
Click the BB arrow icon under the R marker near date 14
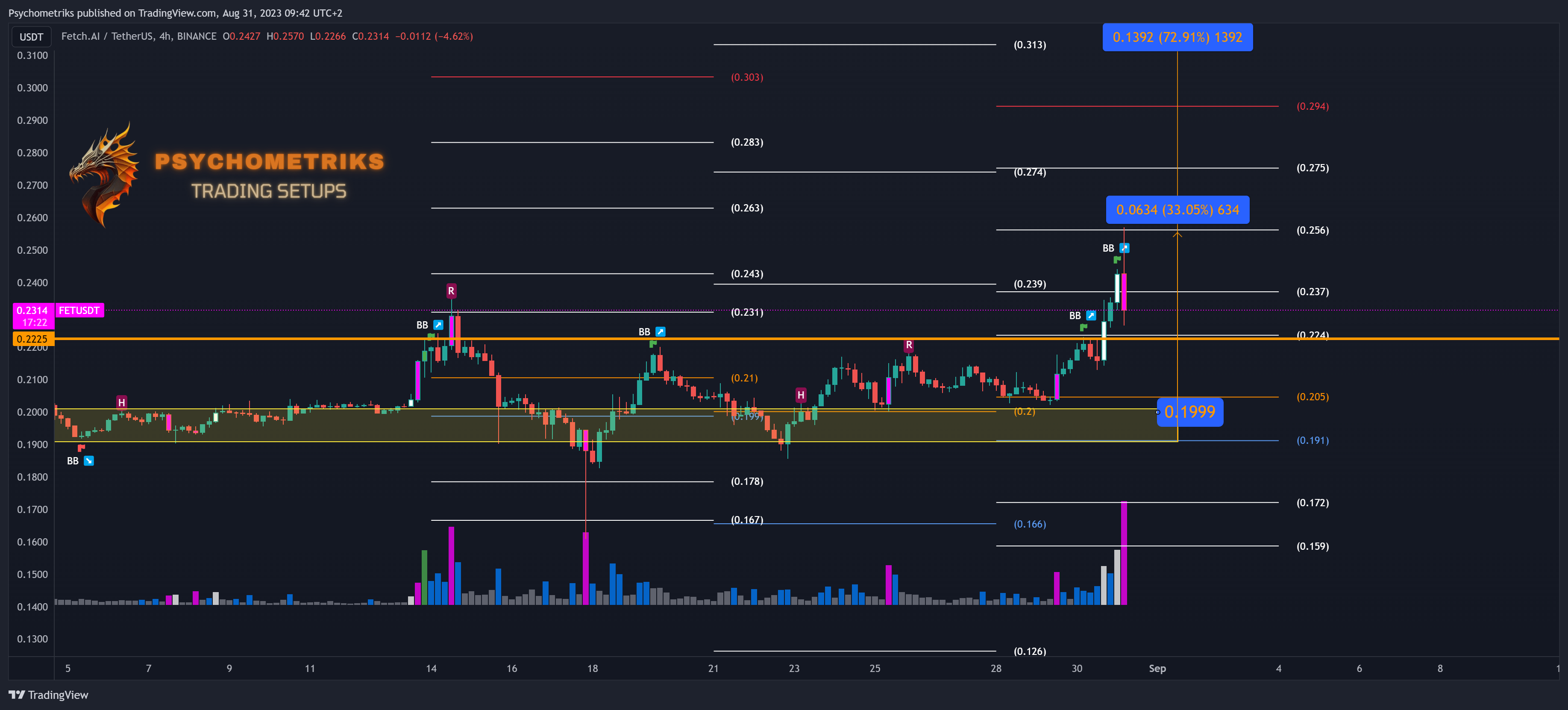coord(438,325)
